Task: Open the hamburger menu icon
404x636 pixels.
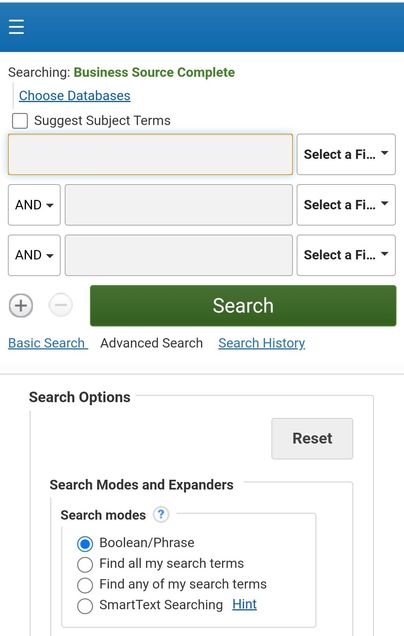Action: pos(16,27)
